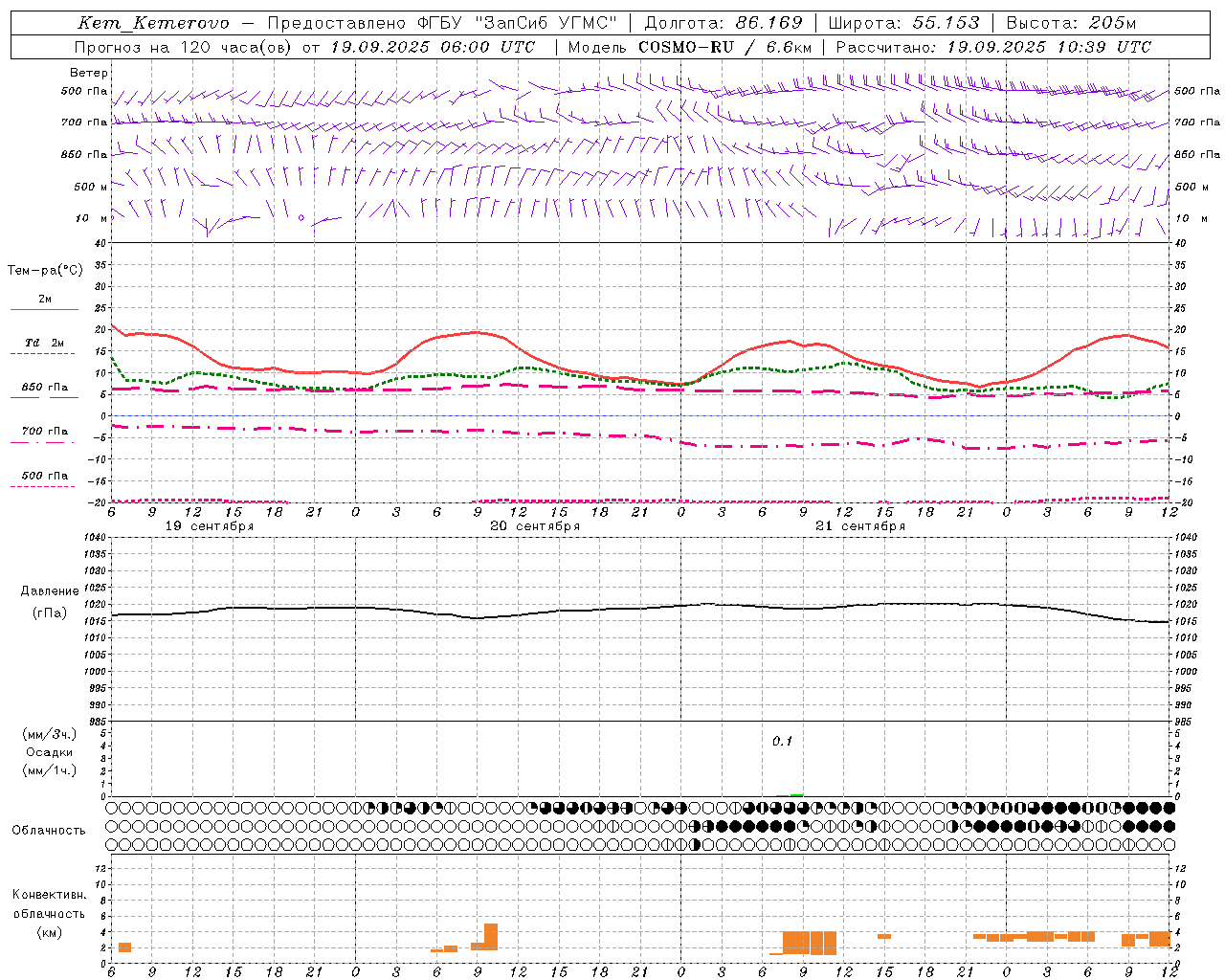Click the "(мм/1ч.)" precipitation unit label
1225x980 pixels.
pyautogui.click(x=49, y=770)
